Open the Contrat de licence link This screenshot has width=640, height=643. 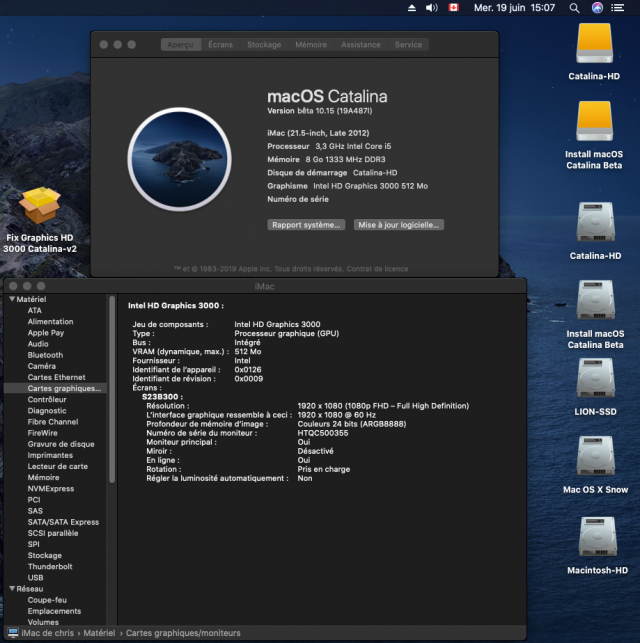(377, 269)
